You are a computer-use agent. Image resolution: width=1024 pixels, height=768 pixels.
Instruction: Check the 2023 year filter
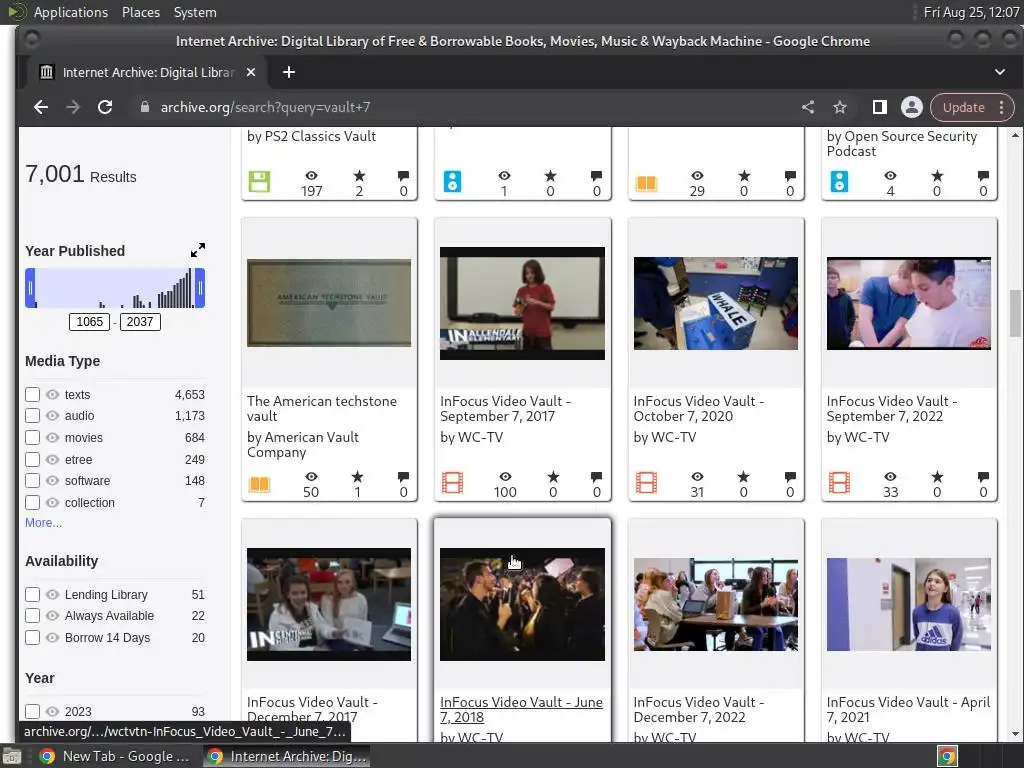pyautogui.click(x=33, y=712)
